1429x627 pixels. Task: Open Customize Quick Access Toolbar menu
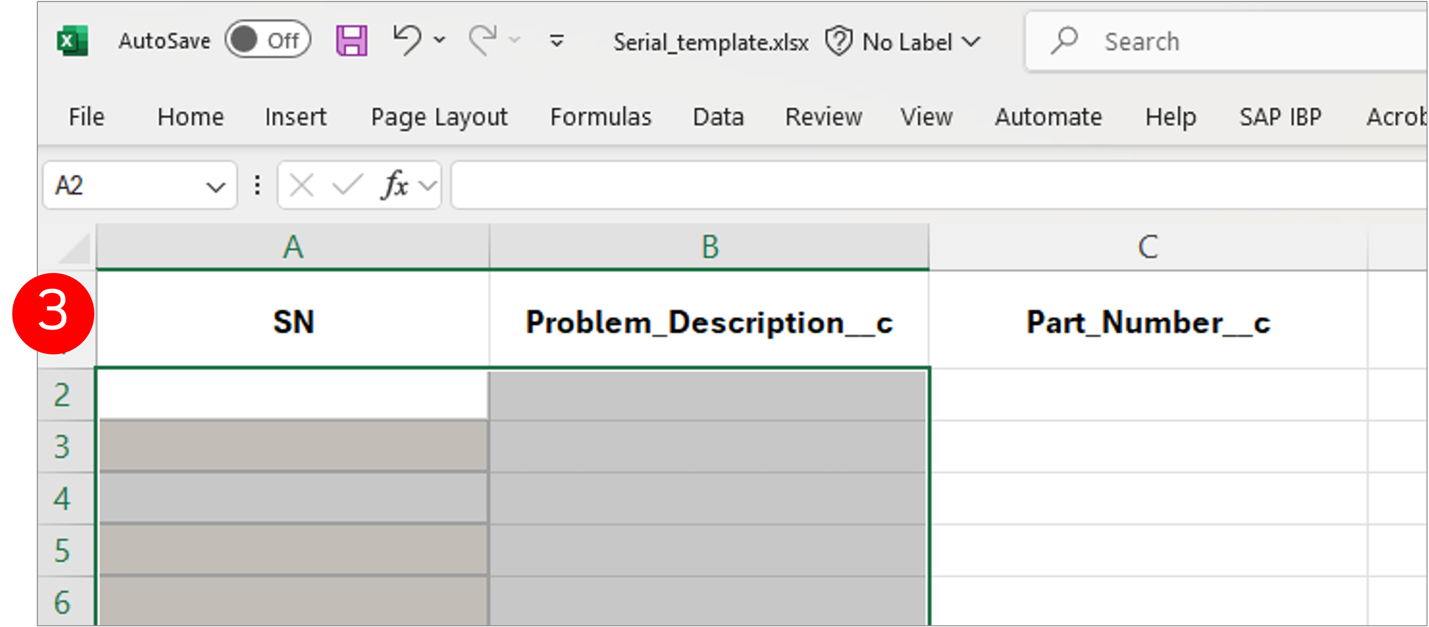click(x=557, y=41)
